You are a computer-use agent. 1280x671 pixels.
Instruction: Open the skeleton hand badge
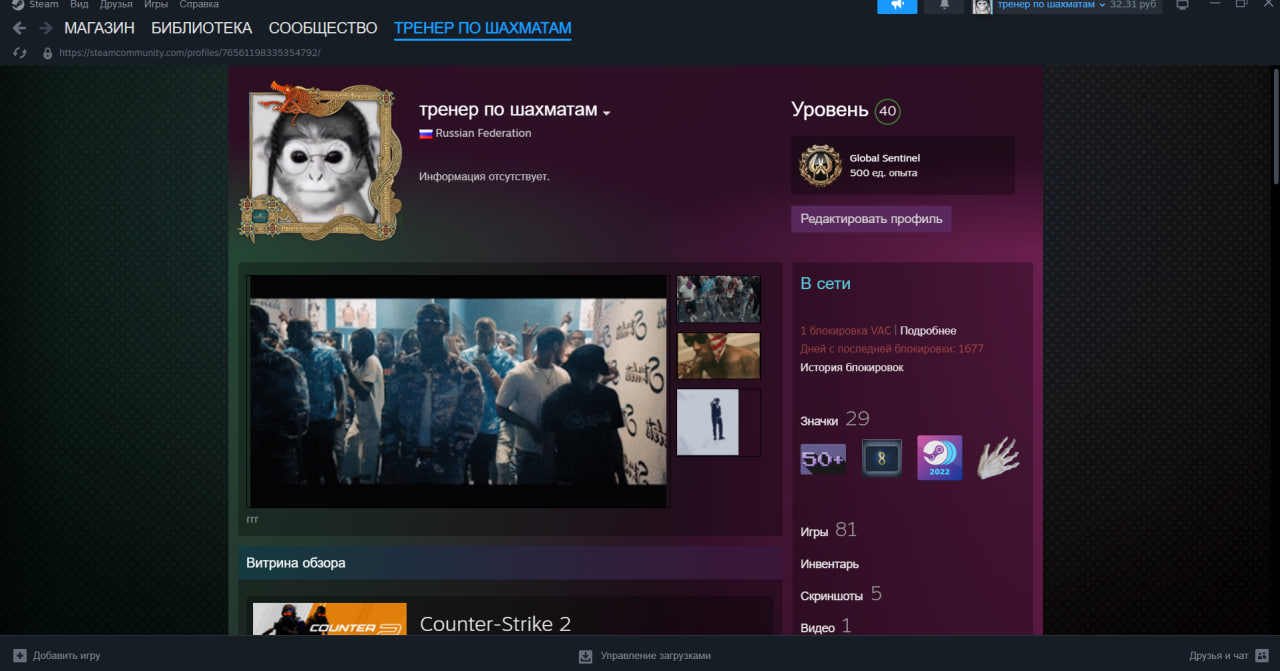pos(998,458)
